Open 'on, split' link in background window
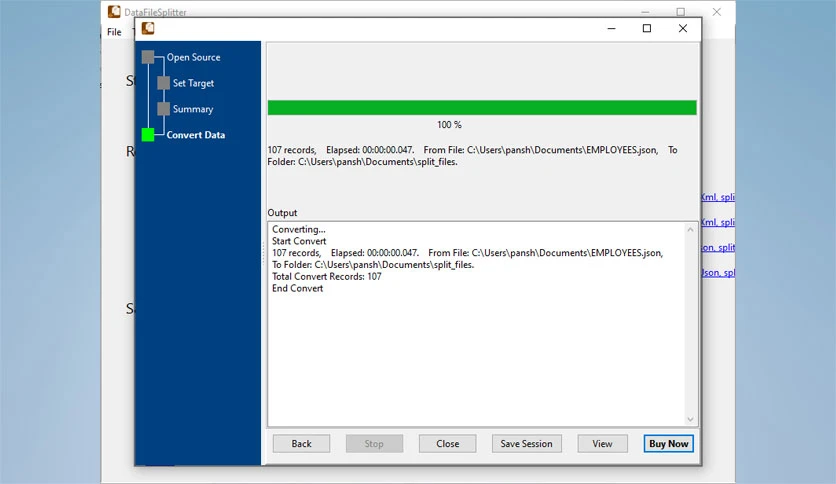The image size is (836, 484). pos(718,247)
